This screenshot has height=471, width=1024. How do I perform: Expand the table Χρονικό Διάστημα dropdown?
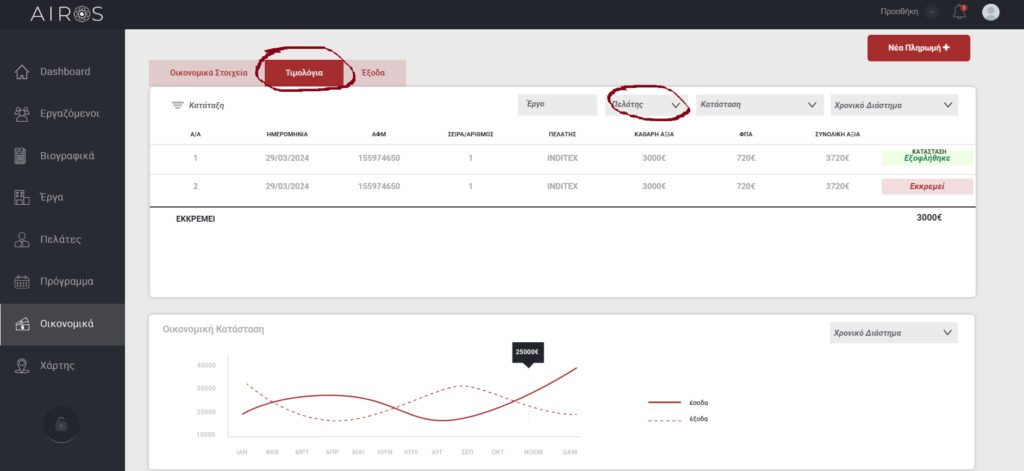pyautogui.click(x=893, y=104)
